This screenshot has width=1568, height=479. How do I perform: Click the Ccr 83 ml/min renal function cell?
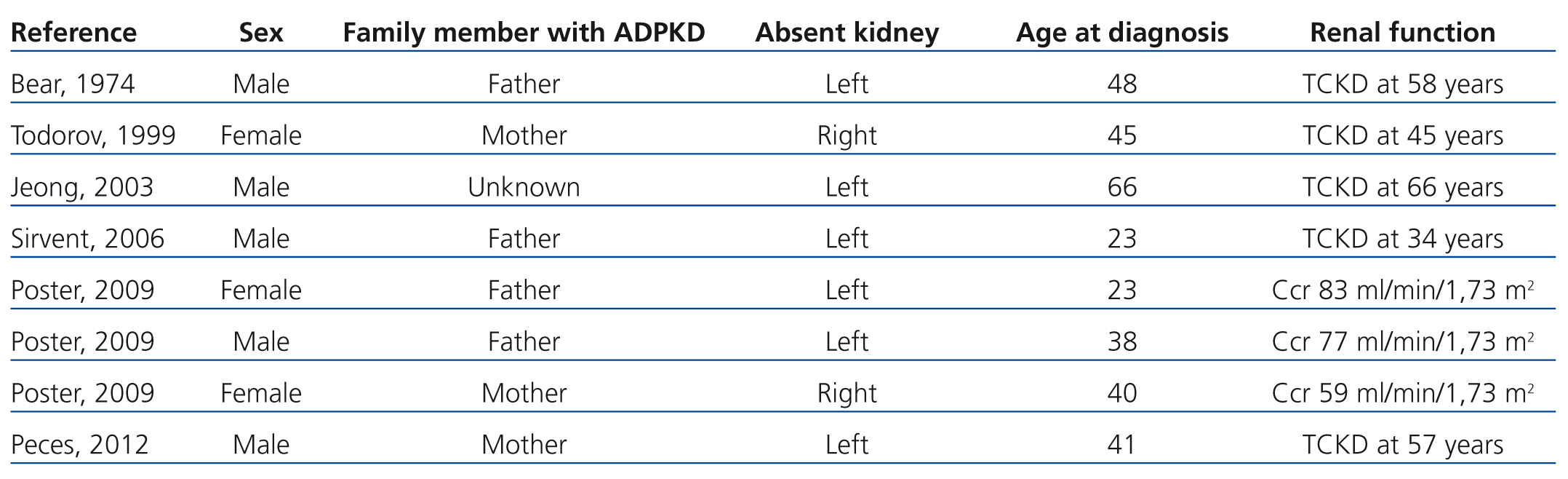click(x=1402, y=290)
